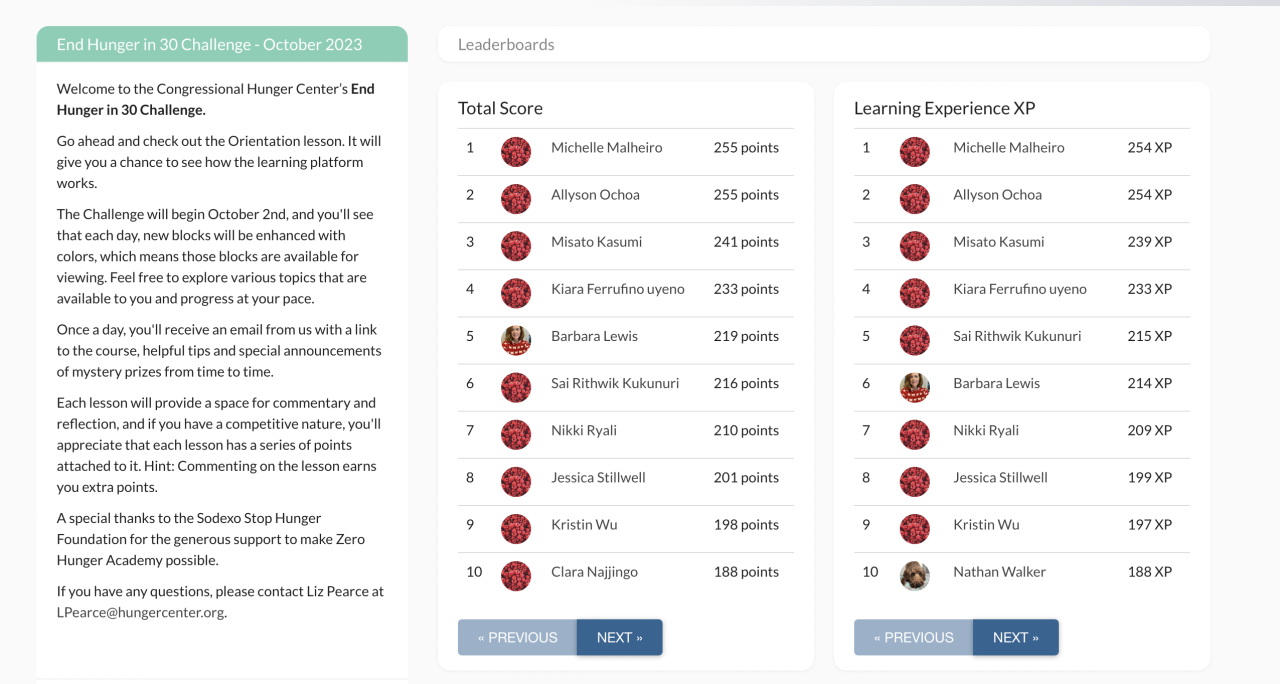Click Sai Rithwik Kukunuri's avatar in Learning Experience XP
The height and width of the screenshot is (684, 1280).
tap(915, 340)
